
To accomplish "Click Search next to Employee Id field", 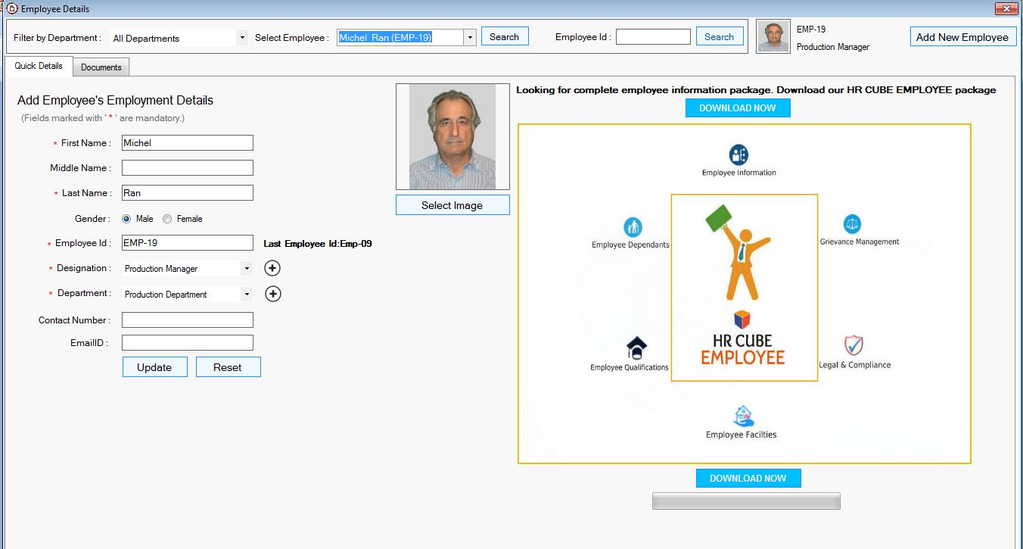I will point(719,37).
